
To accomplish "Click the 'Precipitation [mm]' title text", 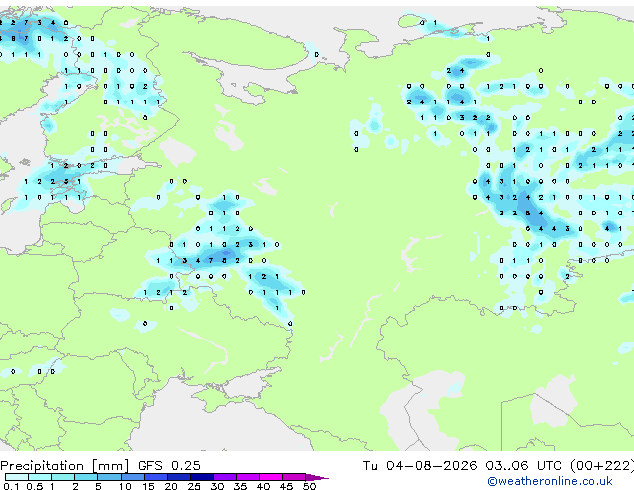I will tap(65, 466).
